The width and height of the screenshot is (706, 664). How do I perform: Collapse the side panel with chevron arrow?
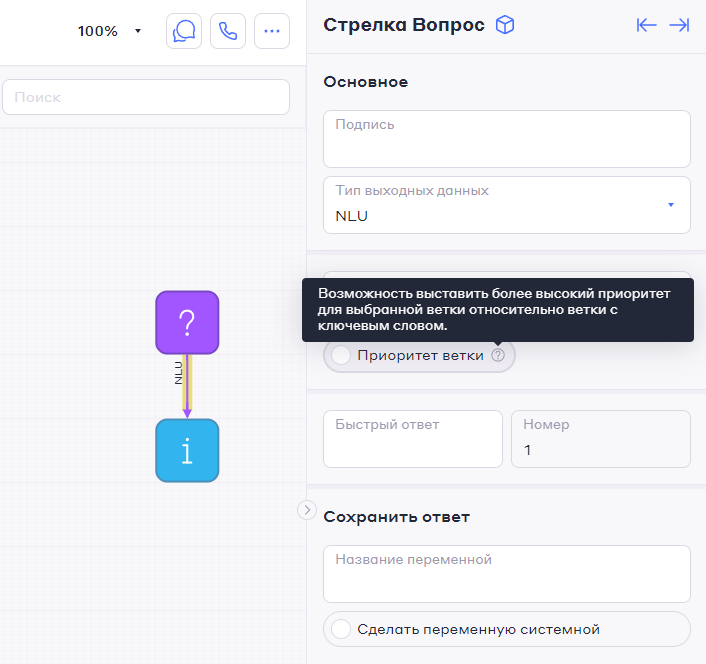pos(307,510)
